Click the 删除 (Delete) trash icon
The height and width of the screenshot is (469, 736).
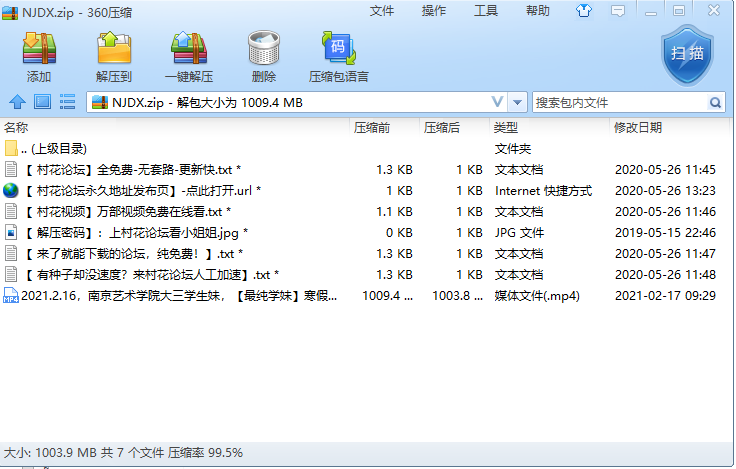pyautogui.click(x=264, y=56)
